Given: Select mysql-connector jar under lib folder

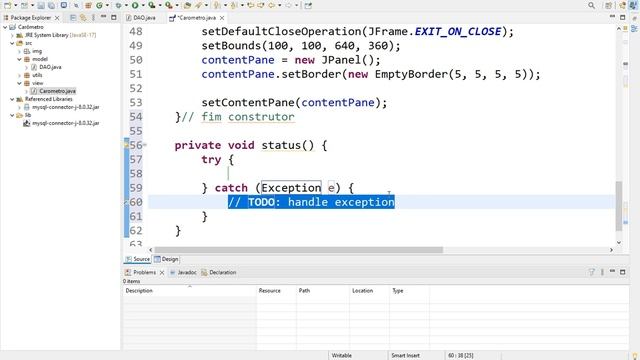Looking at the screenshot, I should pos(65,123).
